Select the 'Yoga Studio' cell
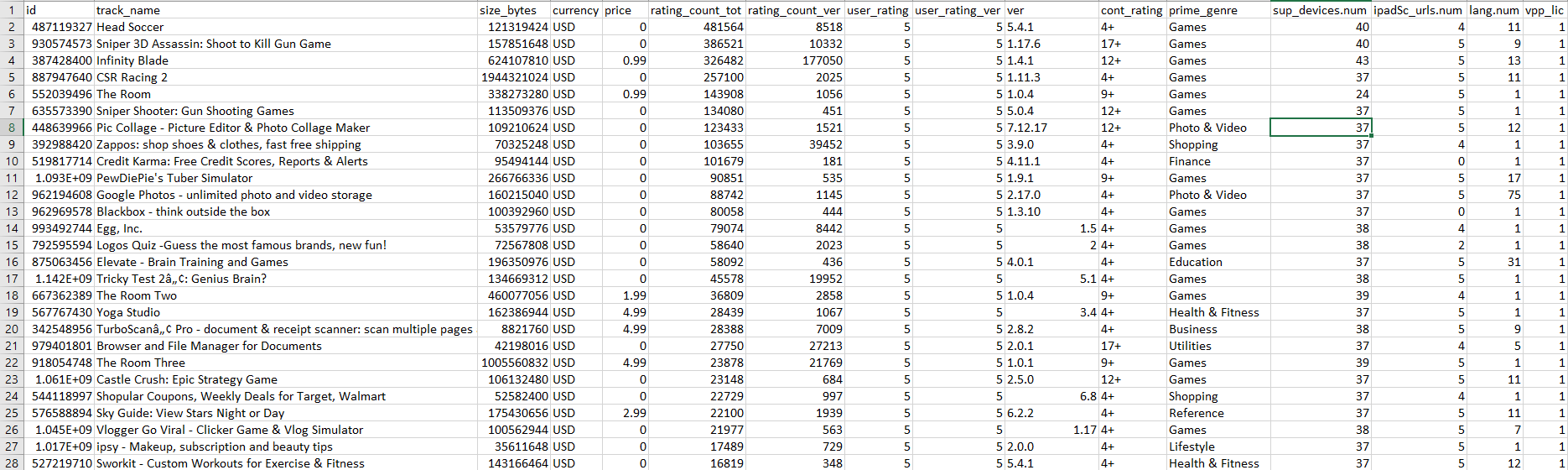The width and height of the screenshot is (1568, 470). pyautogui.click(x=285, y=312)
